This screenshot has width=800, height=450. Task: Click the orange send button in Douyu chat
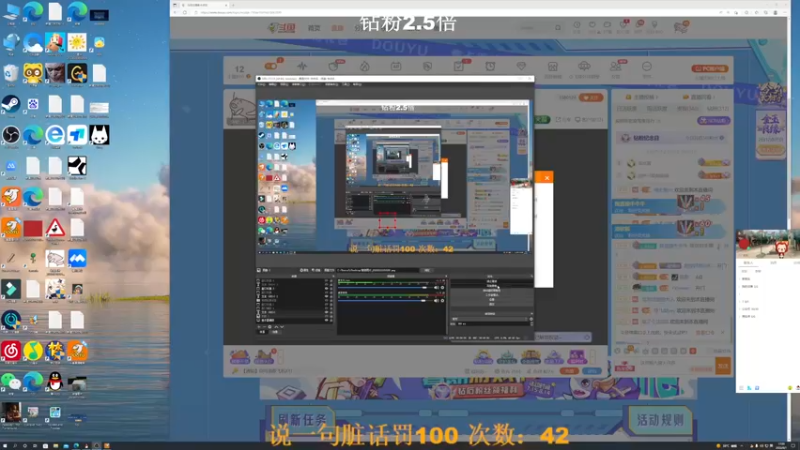point(723,365)
